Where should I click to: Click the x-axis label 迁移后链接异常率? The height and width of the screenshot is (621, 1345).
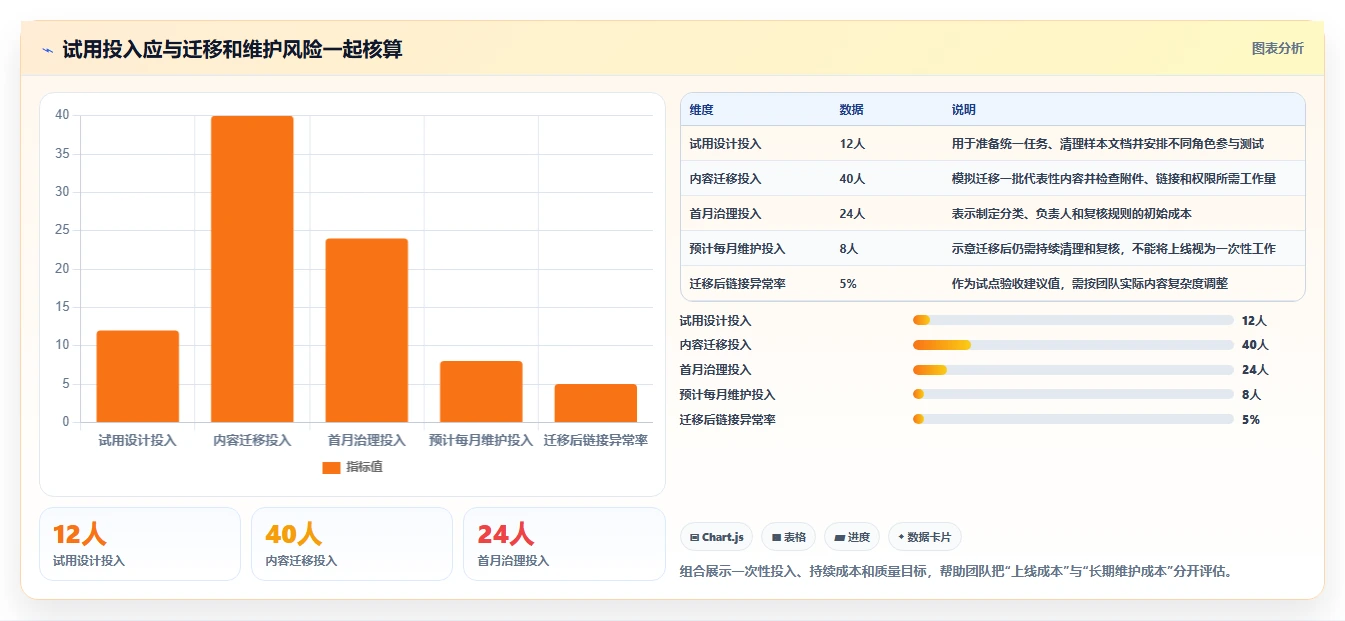pos(595,441)
